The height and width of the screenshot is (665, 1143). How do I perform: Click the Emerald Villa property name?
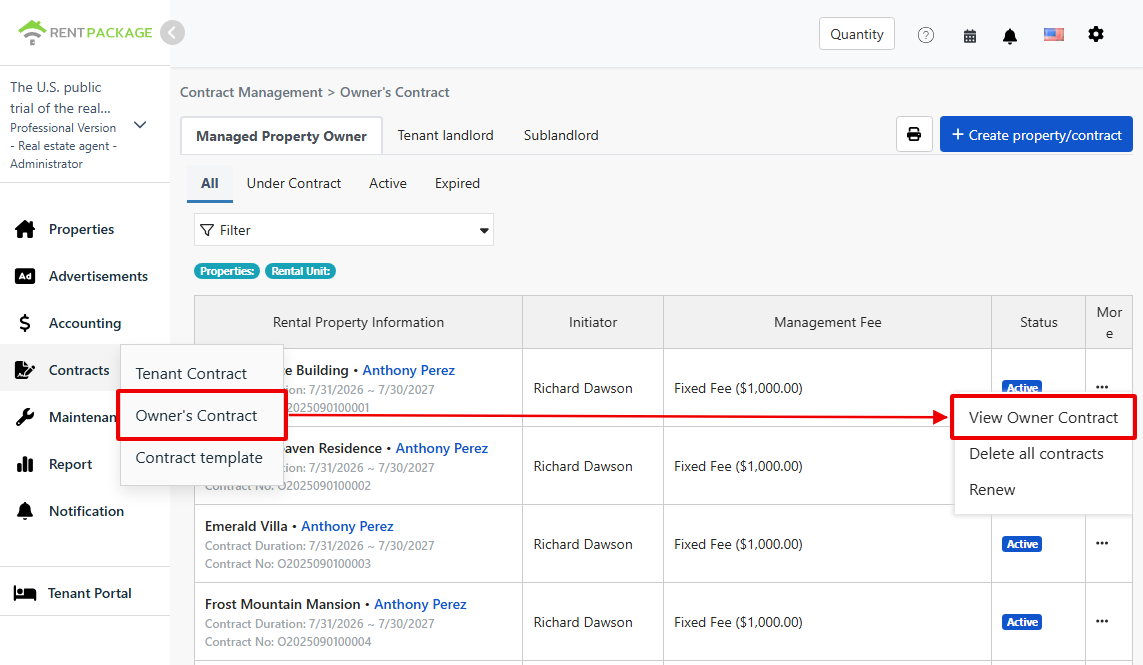point(246,526)
